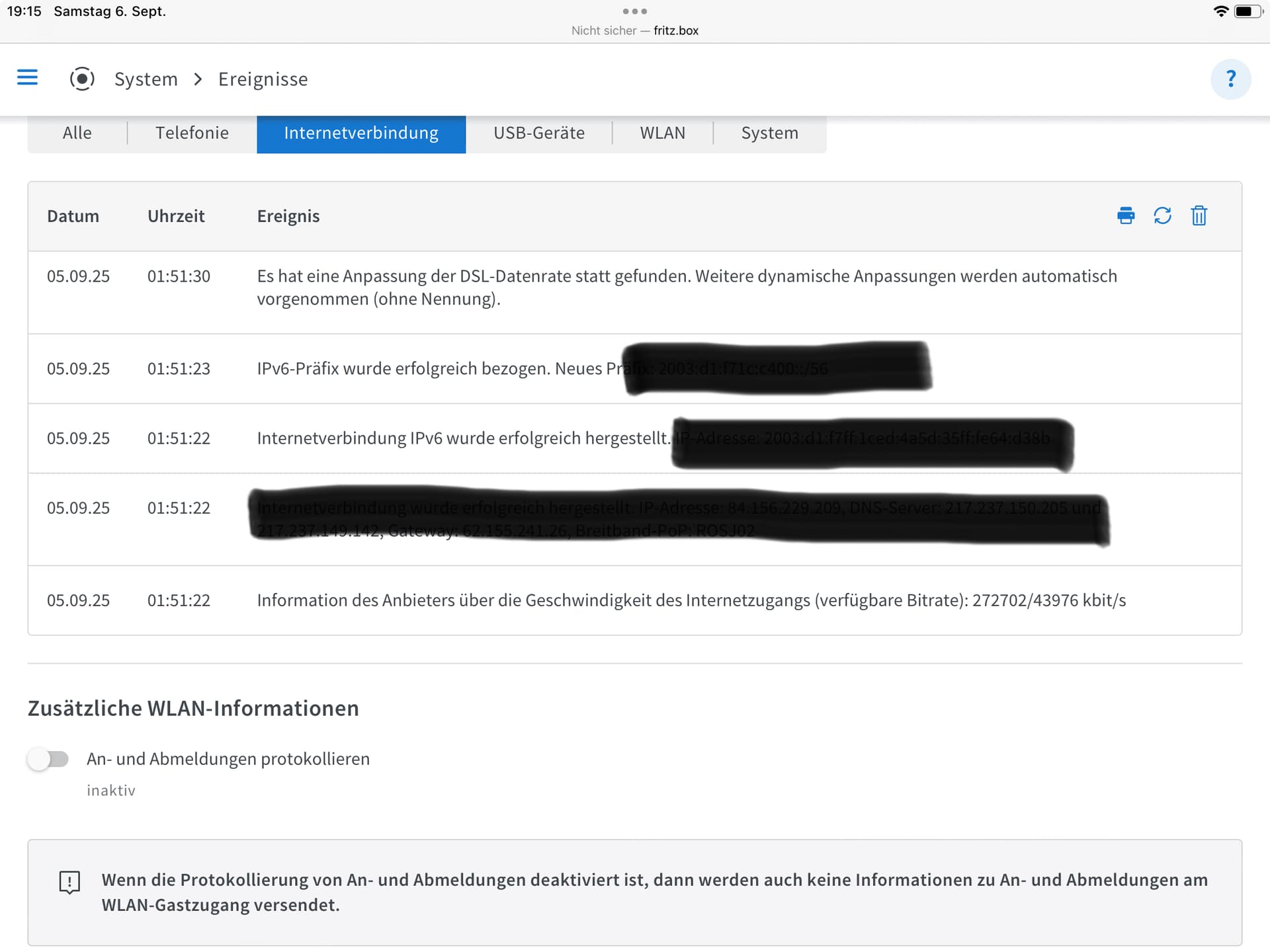The height and width of the screenshot is (952, 1270).
Task: Open help with the question mark icon
Action: coord(1230,79)
